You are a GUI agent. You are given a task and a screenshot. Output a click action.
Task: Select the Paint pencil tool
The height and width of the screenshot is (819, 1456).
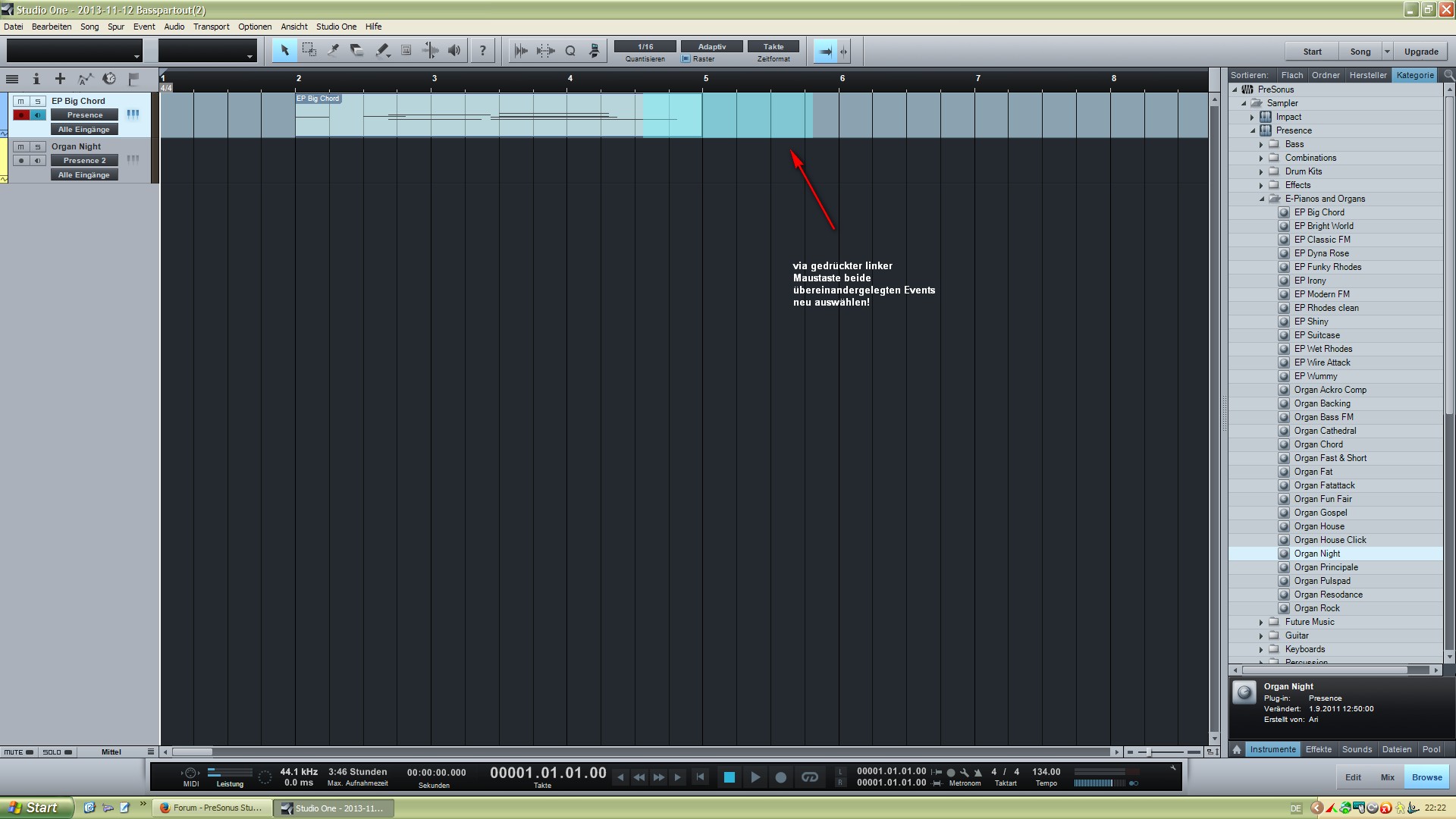pyautogui.click(x=382, y=51)
